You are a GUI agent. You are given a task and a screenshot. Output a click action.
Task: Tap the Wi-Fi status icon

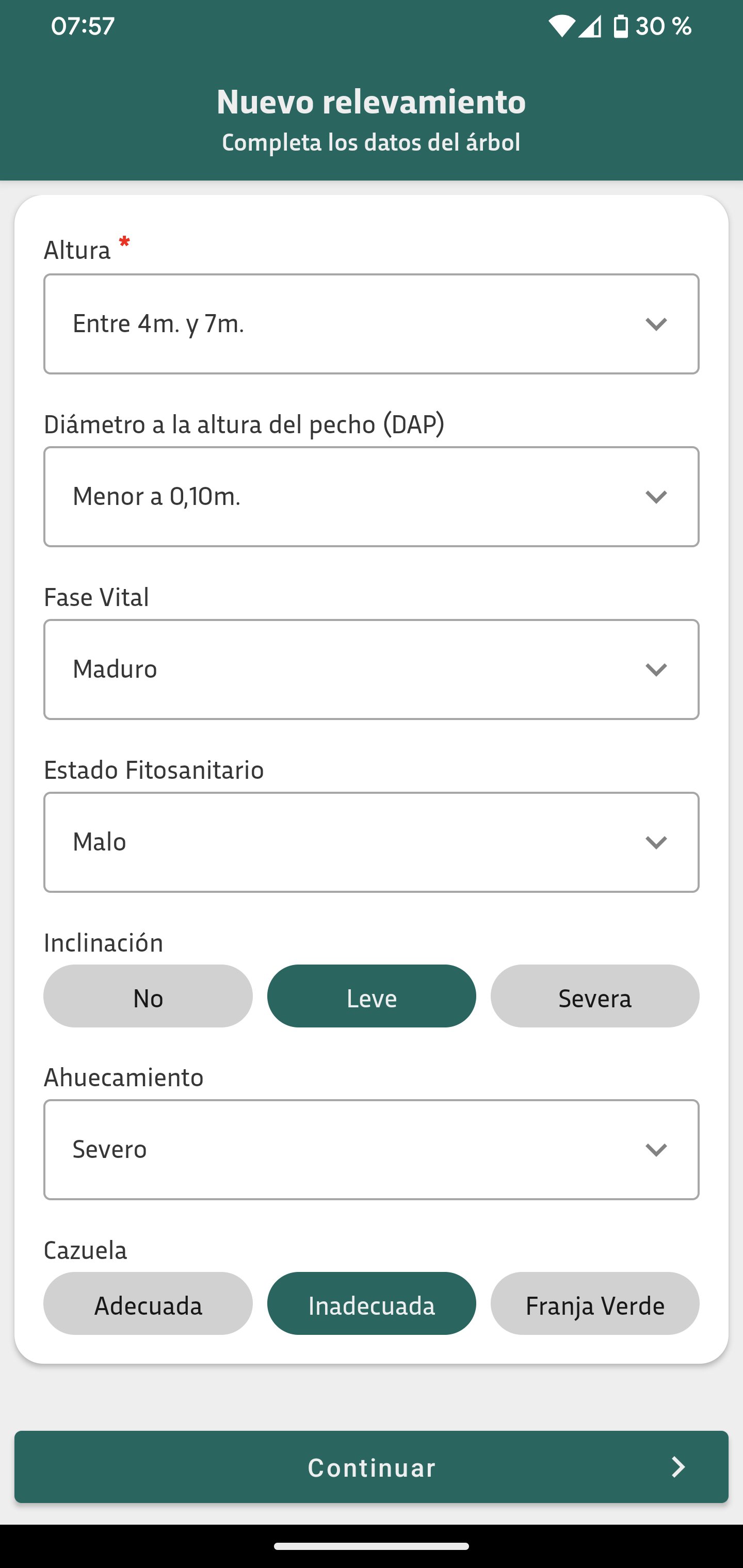[561, 27]
